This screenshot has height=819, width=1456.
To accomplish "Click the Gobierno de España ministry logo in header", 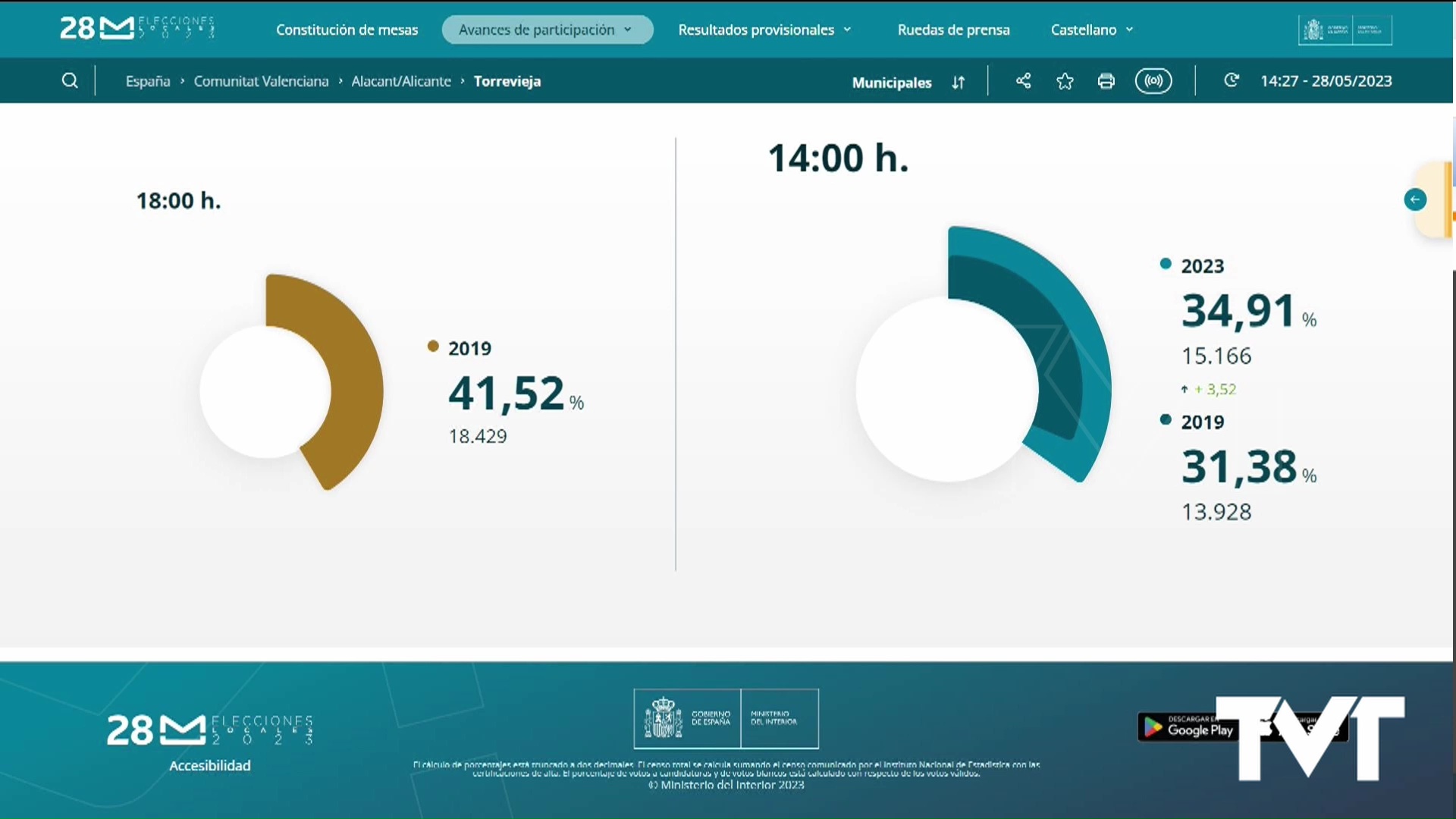I will 1345,30.
